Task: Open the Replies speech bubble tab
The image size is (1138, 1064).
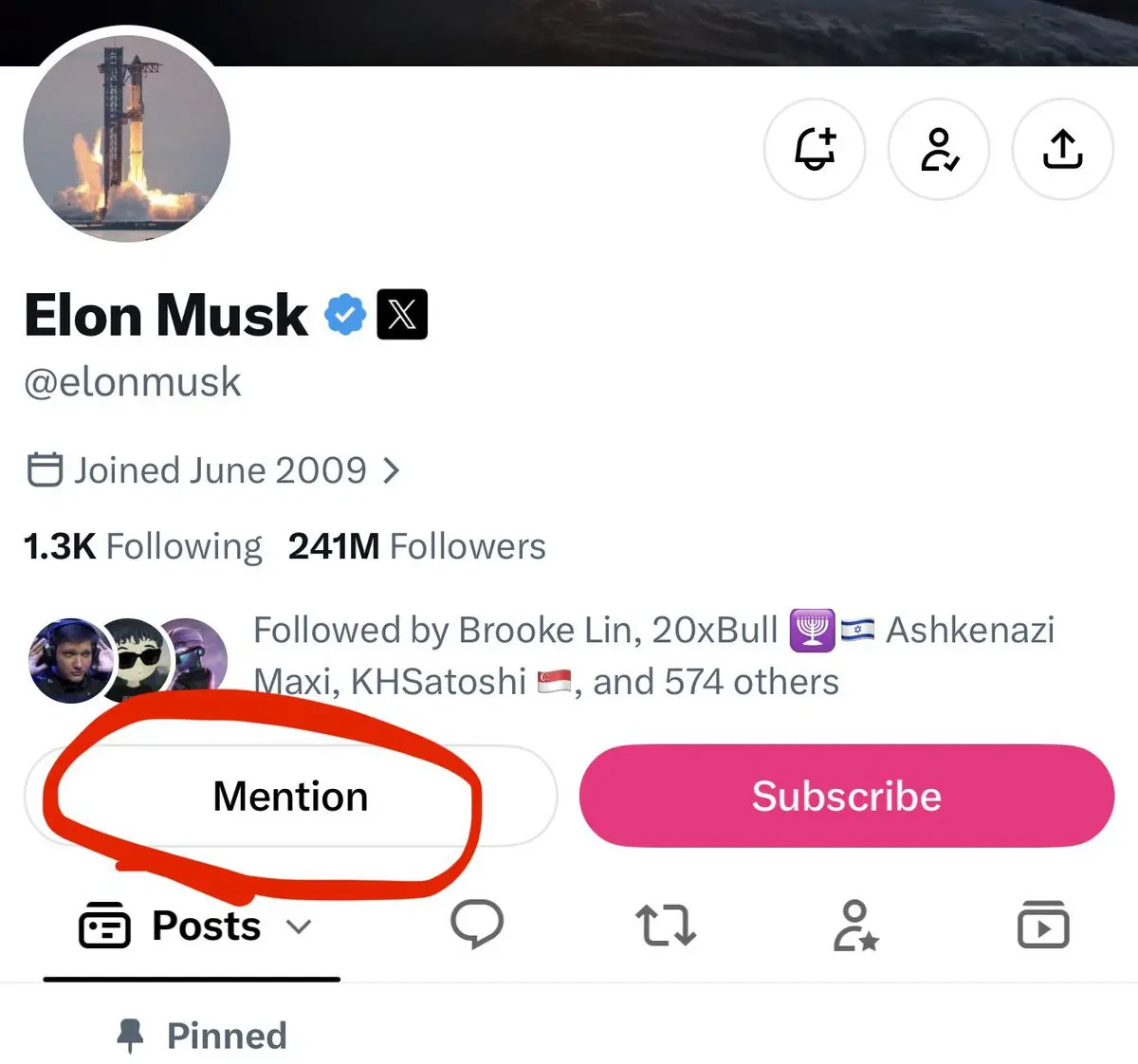Action: 477,925
